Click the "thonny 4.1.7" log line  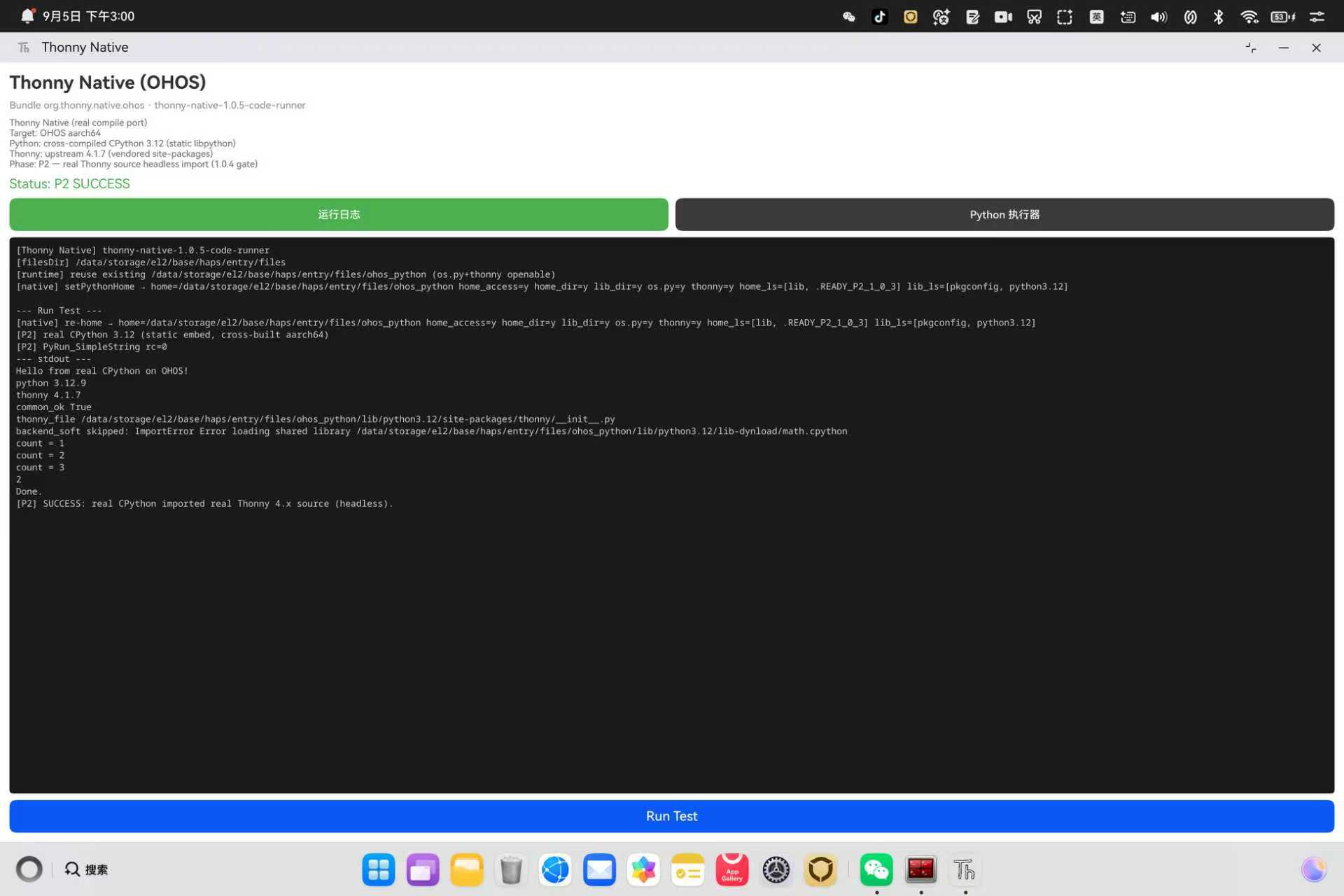[x=48, y=395]
